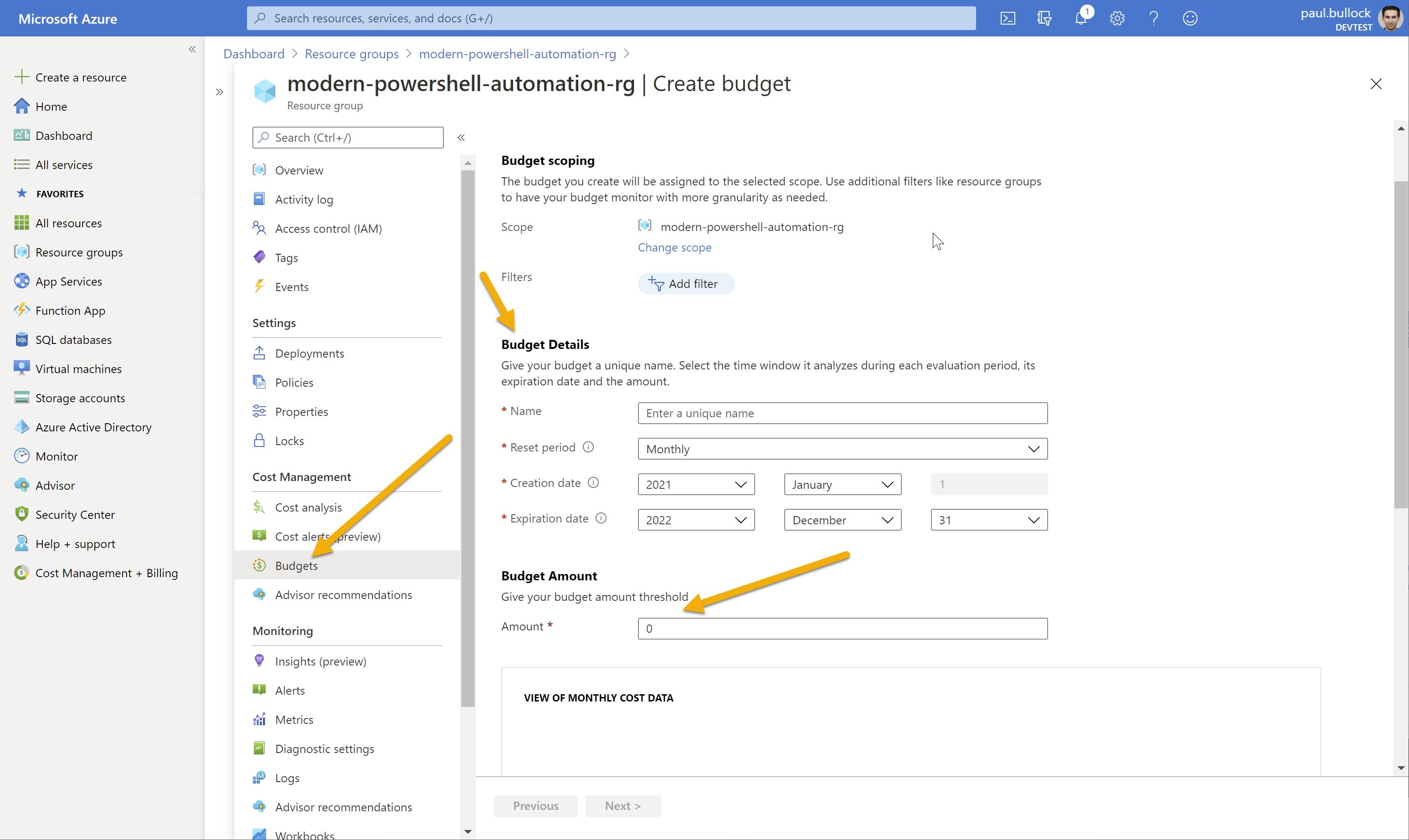Open the Reset period Monthly dropdown
Screen dimensions: 1409x840
(842, 449)
